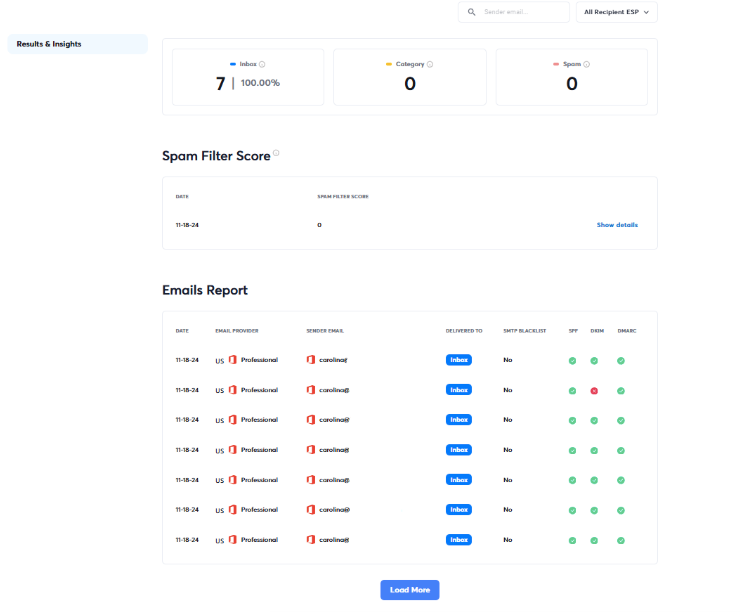The image size is (740, 612).
Task: Select Results & Insights in the sidebar
Action: [77, 44]
